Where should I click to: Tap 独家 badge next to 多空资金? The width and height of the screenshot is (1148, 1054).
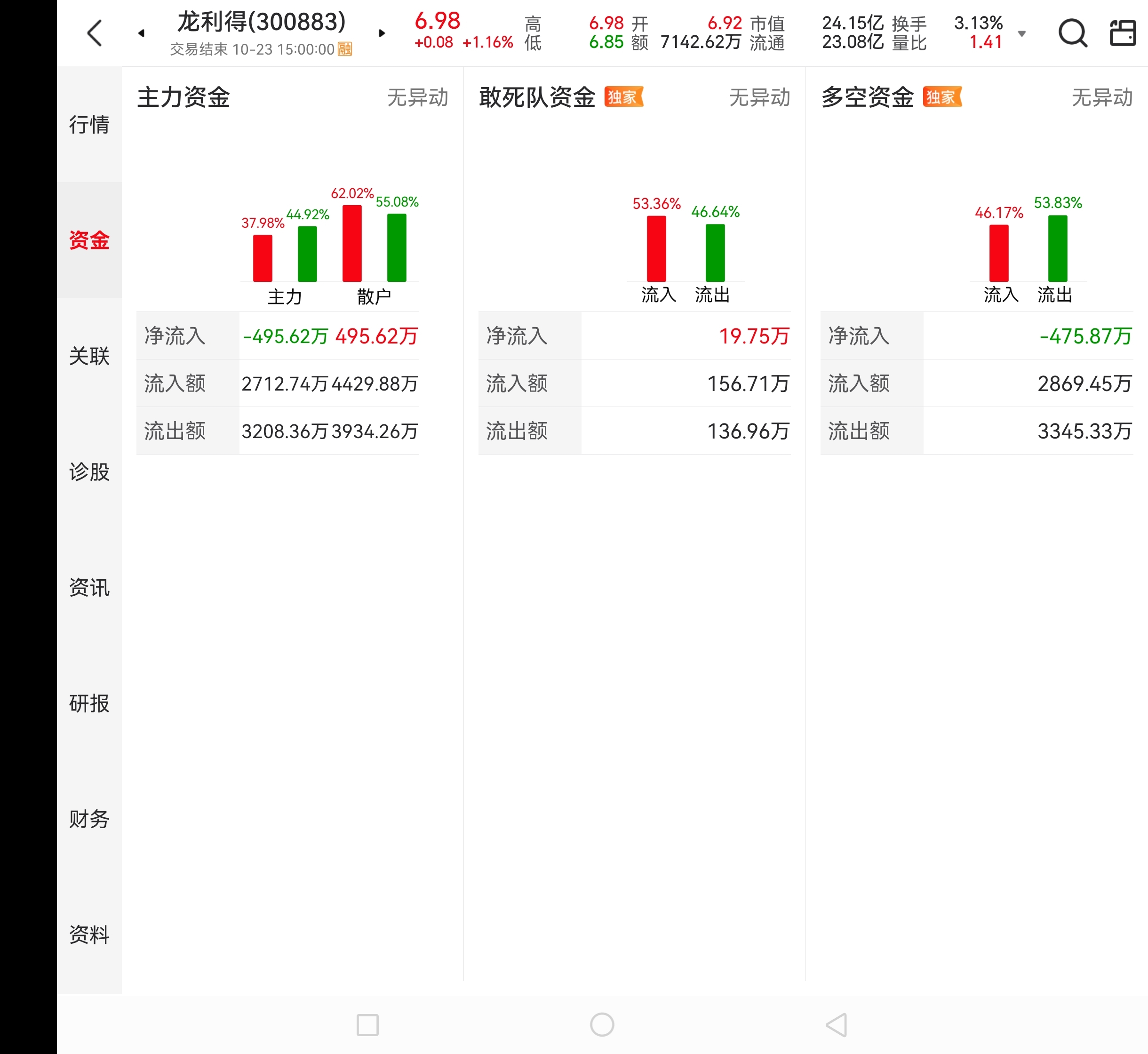point(941,97)
